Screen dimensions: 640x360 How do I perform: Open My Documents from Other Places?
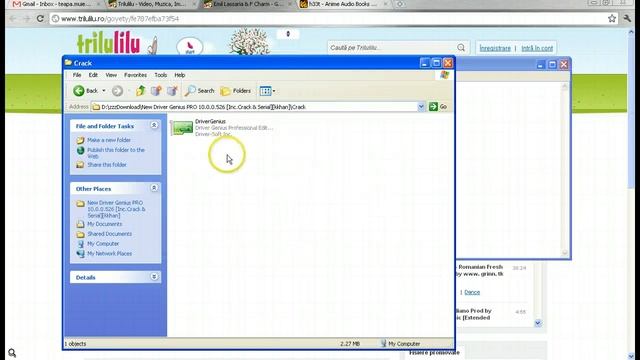[x=104, y=224]
